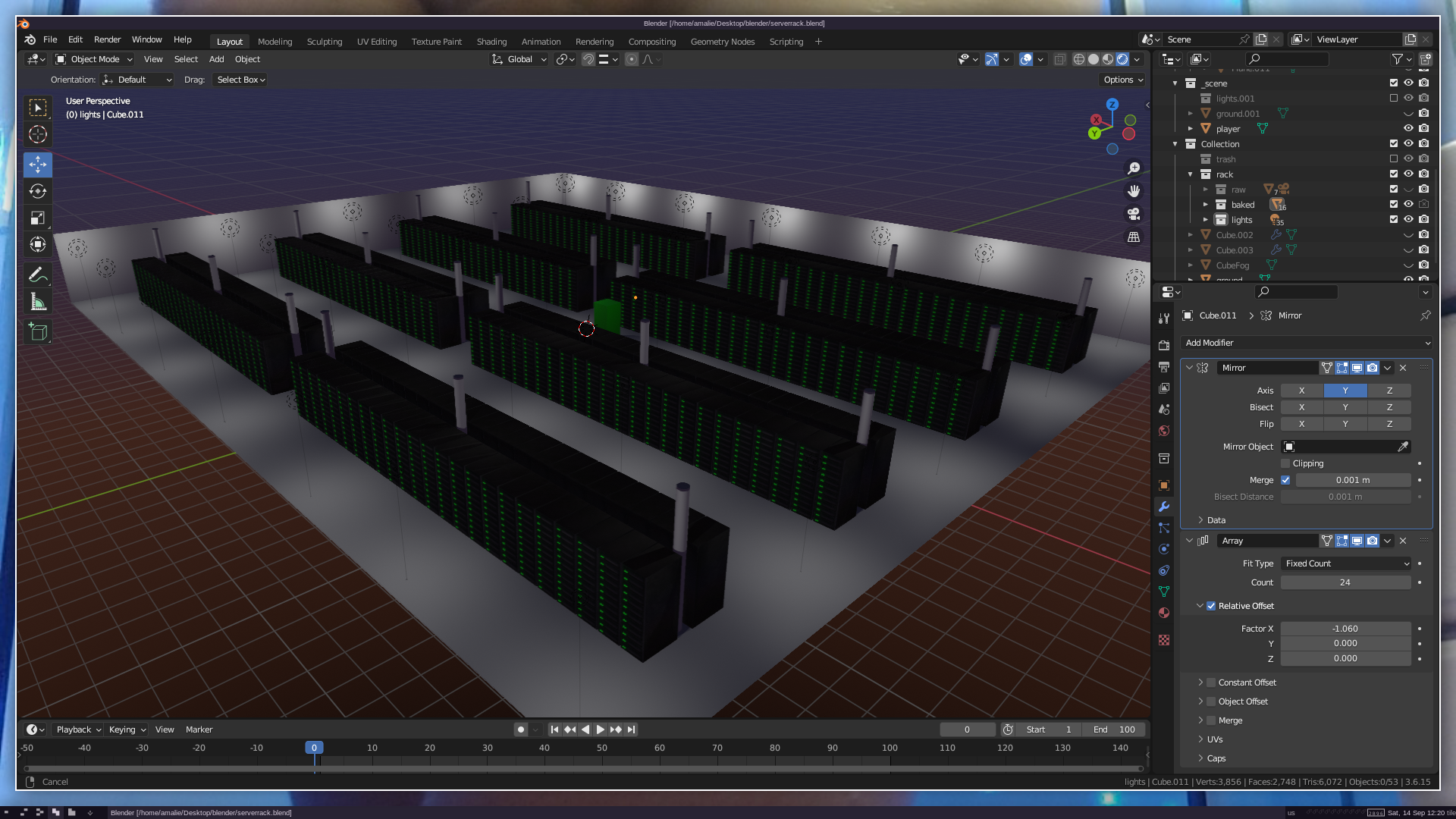Toggle camera view gizmo button
Viewport: 1456px width, 819px height.
click(1134, 215)
